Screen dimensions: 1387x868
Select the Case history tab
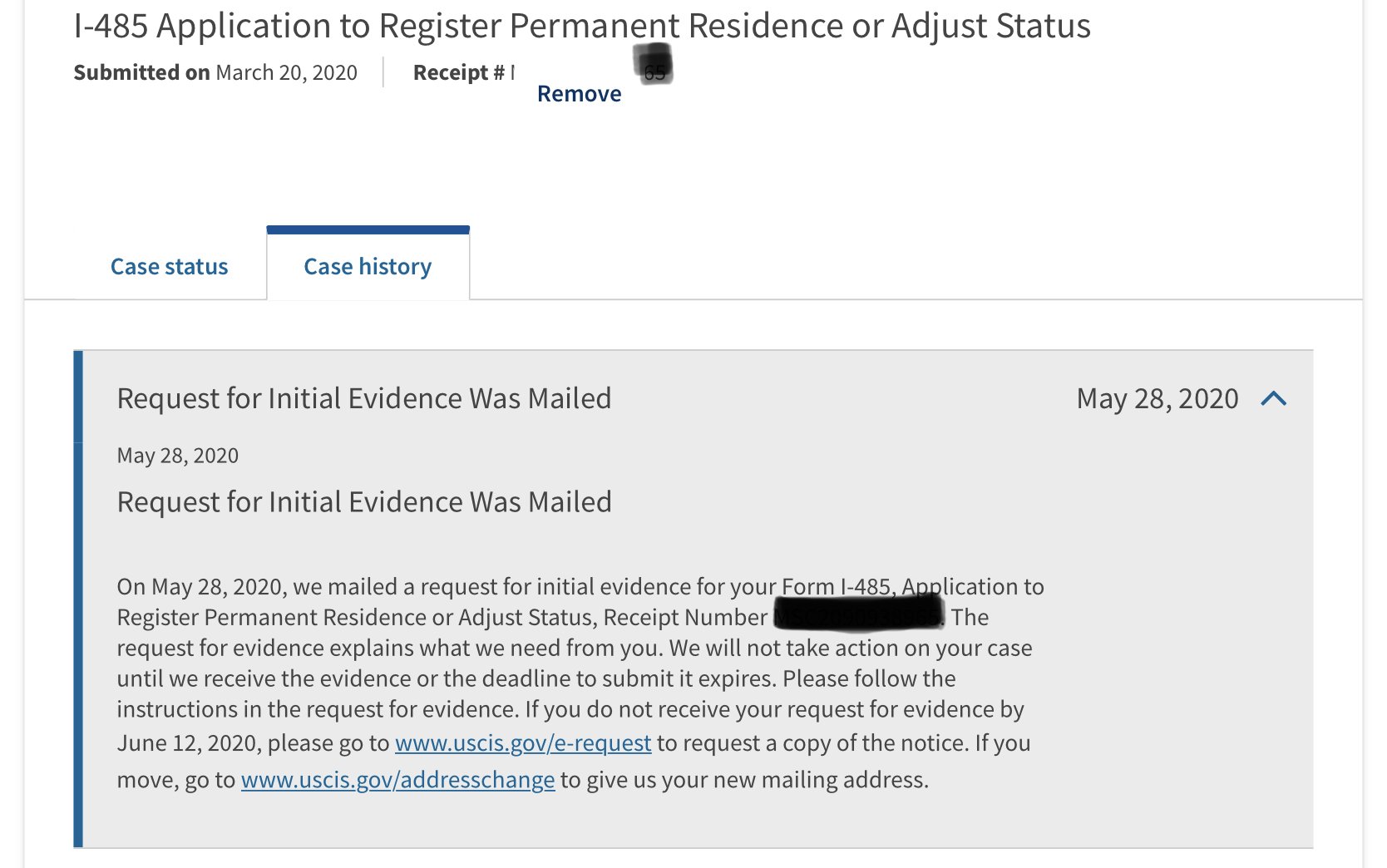point(368,266)
